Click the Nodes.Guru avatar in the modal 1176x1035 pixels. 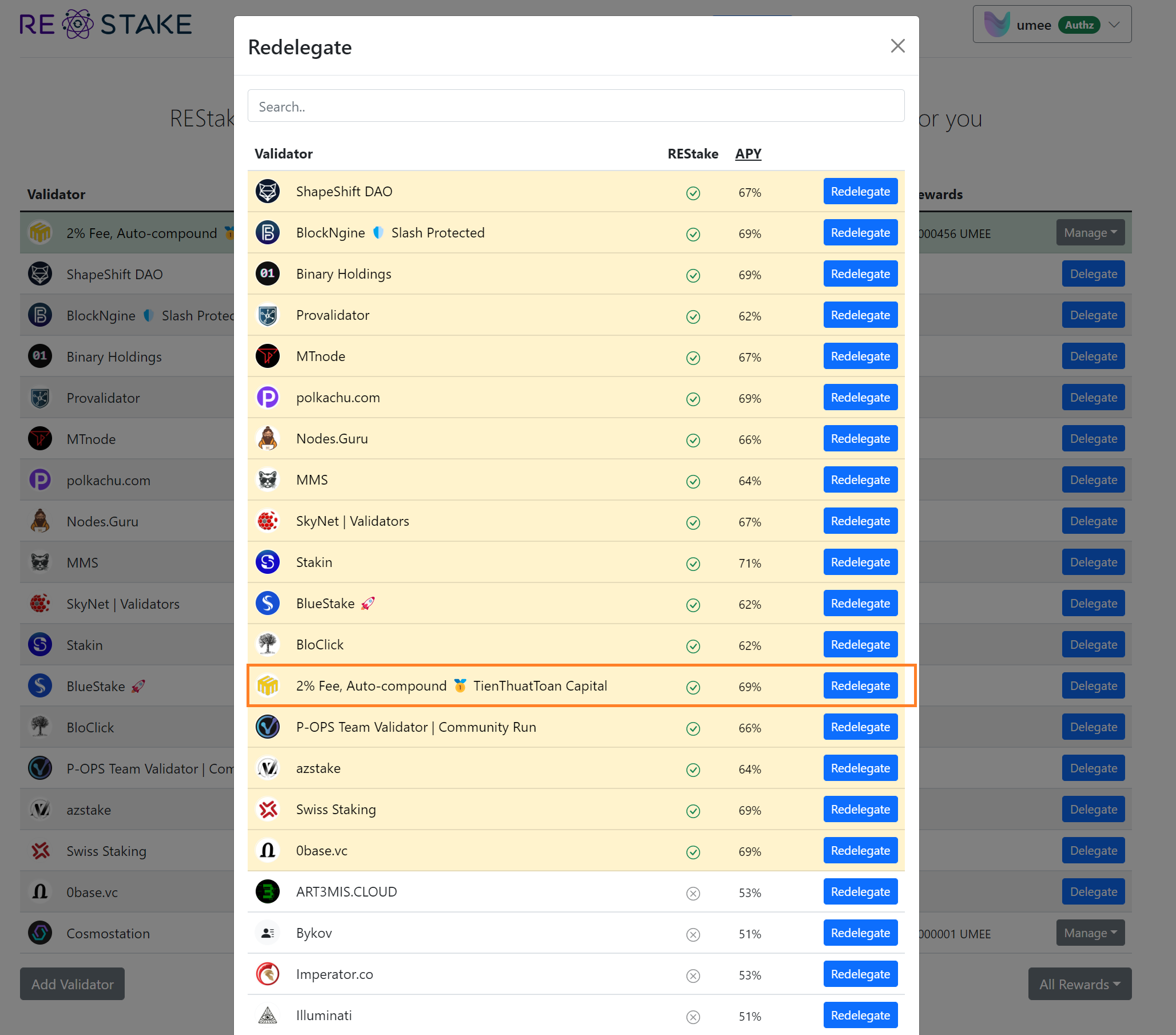coord(268,439)
